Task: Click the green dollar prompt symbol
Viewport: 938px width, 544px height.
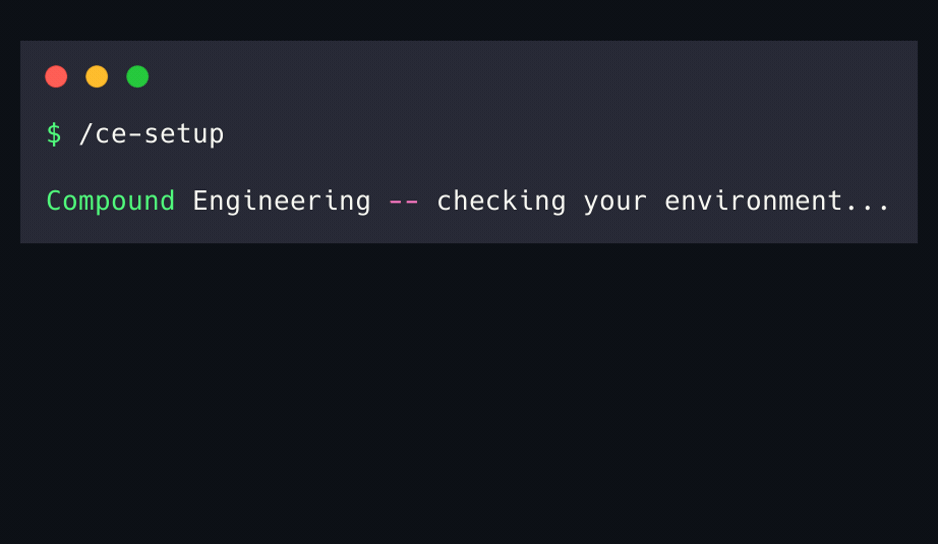Action: 54,134
